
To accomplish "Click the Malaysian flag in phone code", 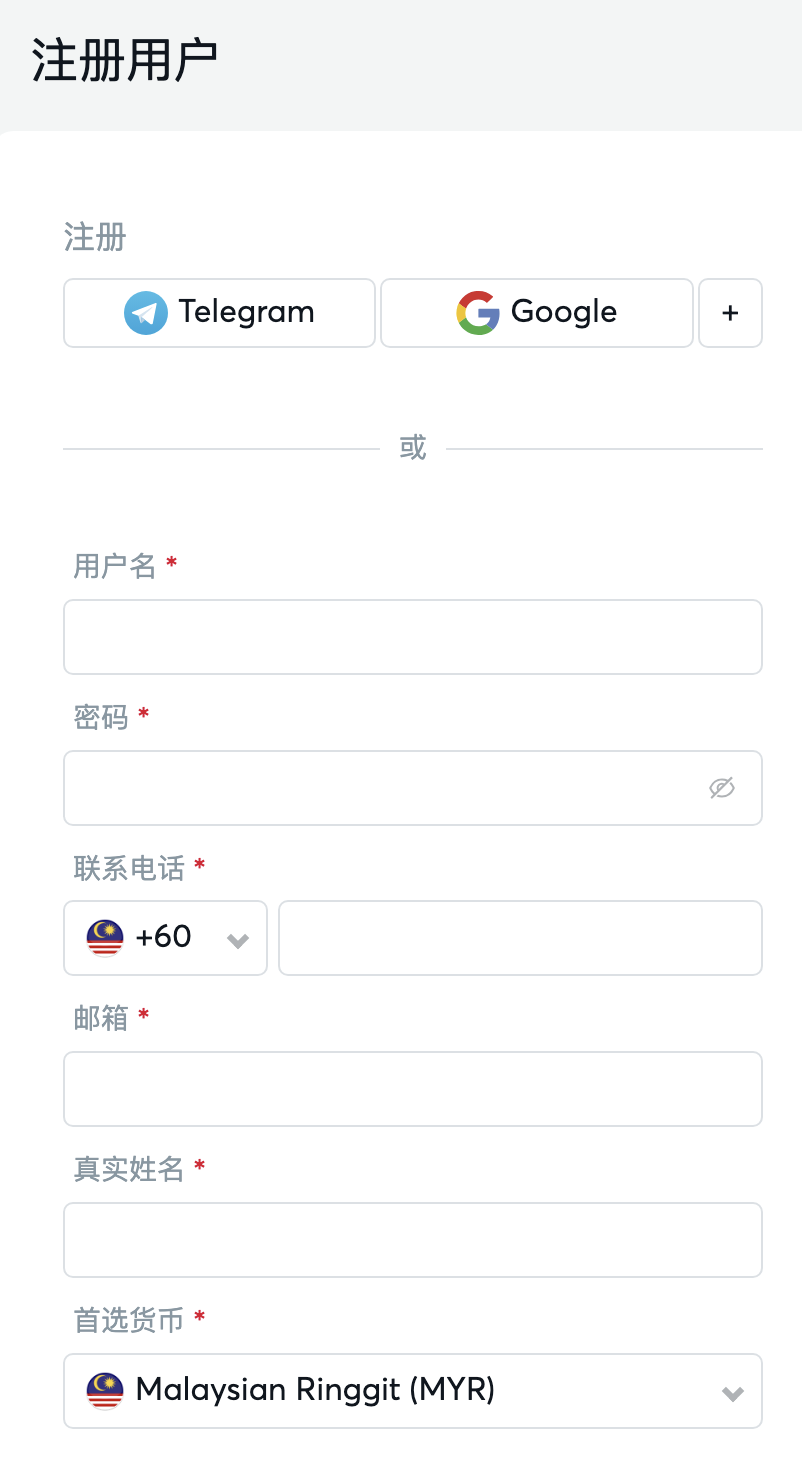I will 105,938.
